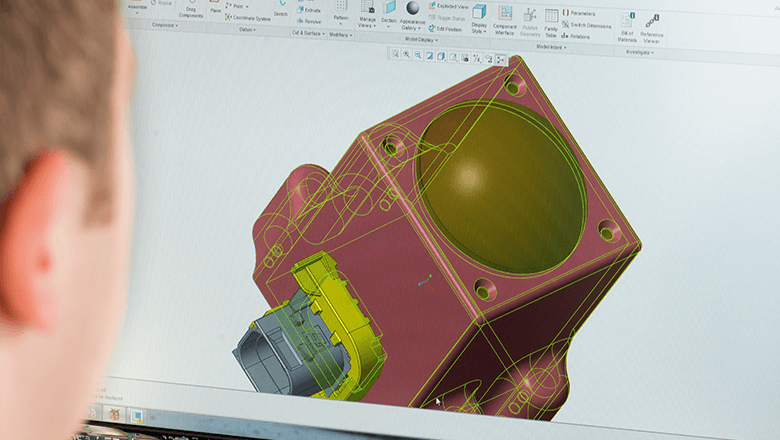Toggle annotation display in graphics toolbar
Viewport: 780px width, 440px height.
(488, 60)
